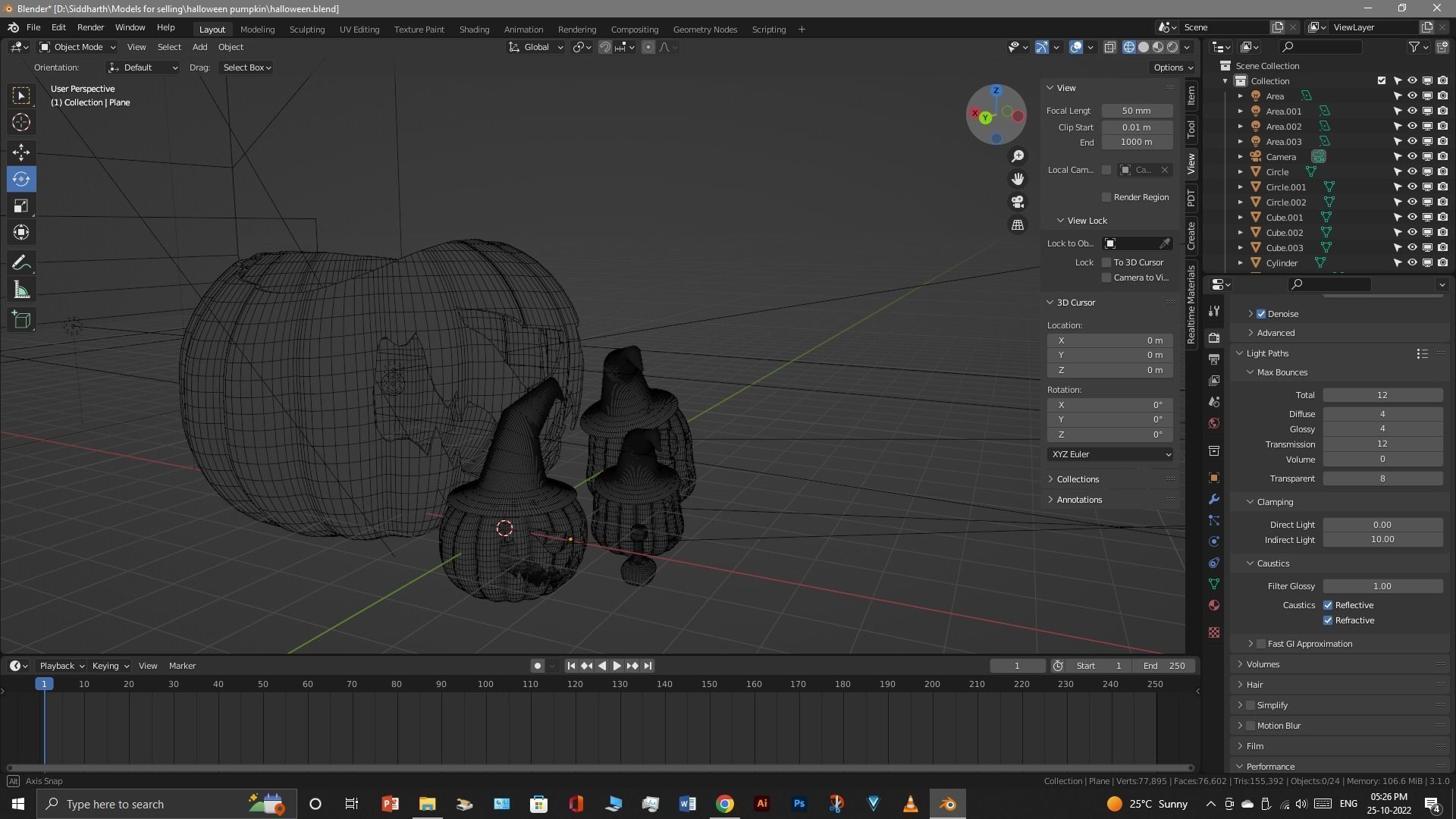Enable the Render Region checkbox
The height and width of the screenshot is (819, 1456).
point(1106,197)
